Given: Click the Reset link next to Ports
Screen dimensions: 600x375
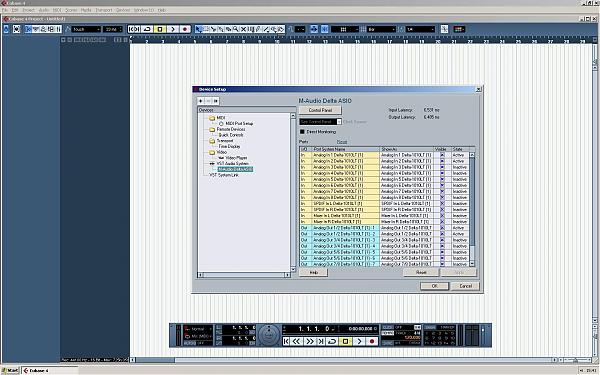Looking at the screenshot, I should coord(342,142).
